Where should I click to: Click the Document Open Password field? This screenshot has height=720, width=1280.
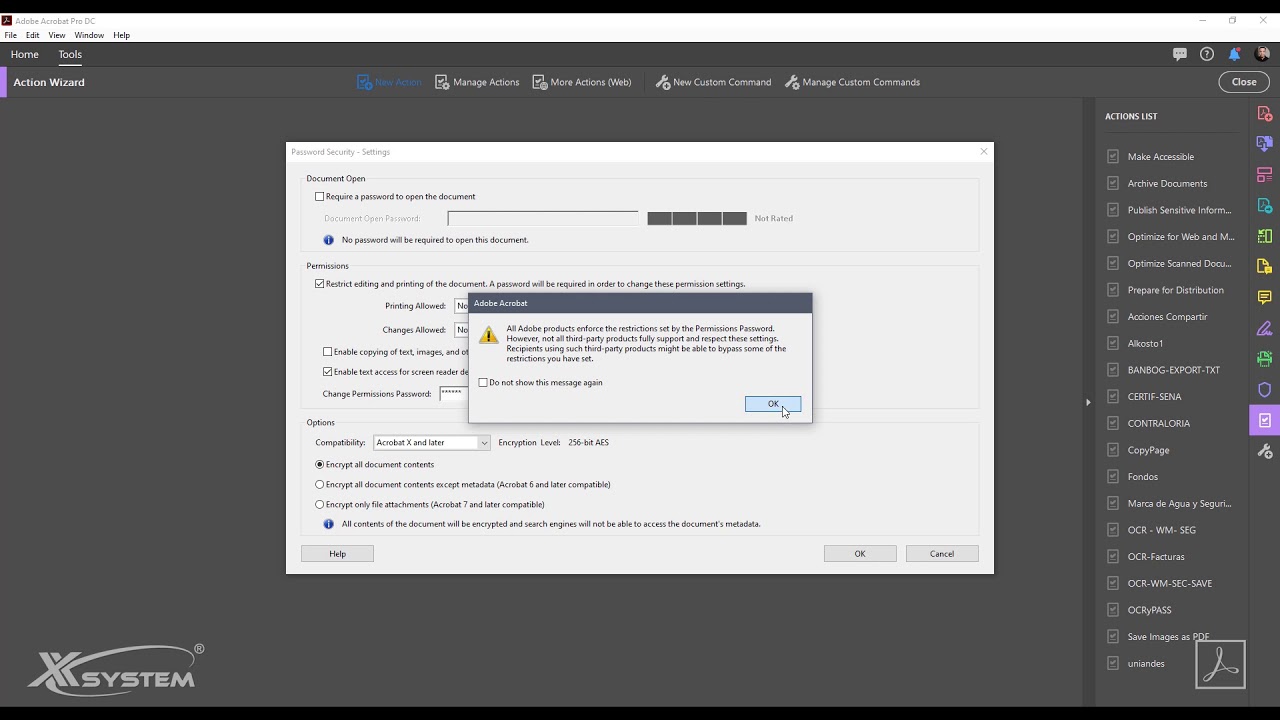pyautogui.click(x=543, y=218)
